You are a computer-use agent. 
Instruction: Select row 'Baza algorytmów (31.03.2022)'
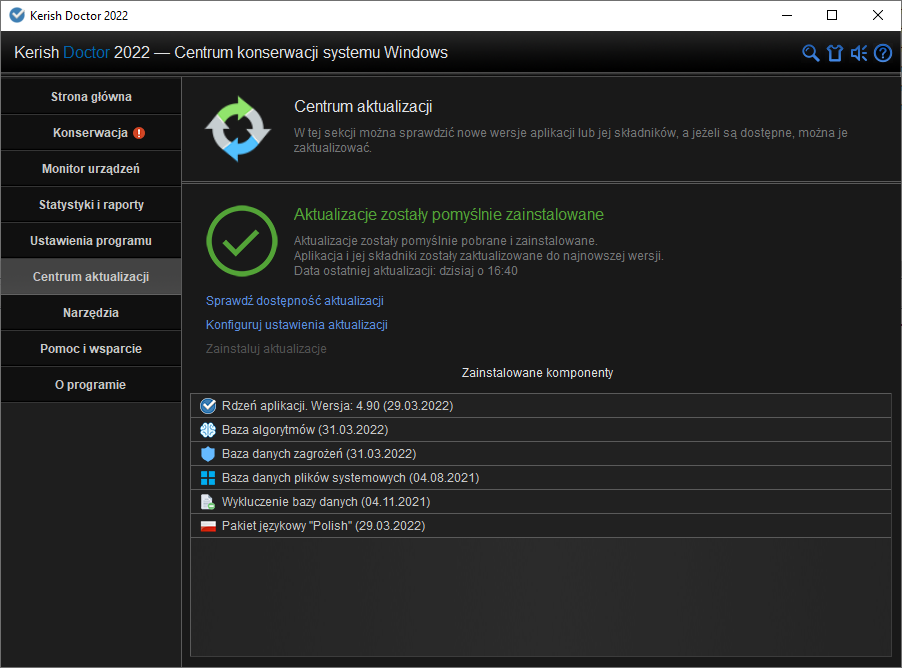541,430
